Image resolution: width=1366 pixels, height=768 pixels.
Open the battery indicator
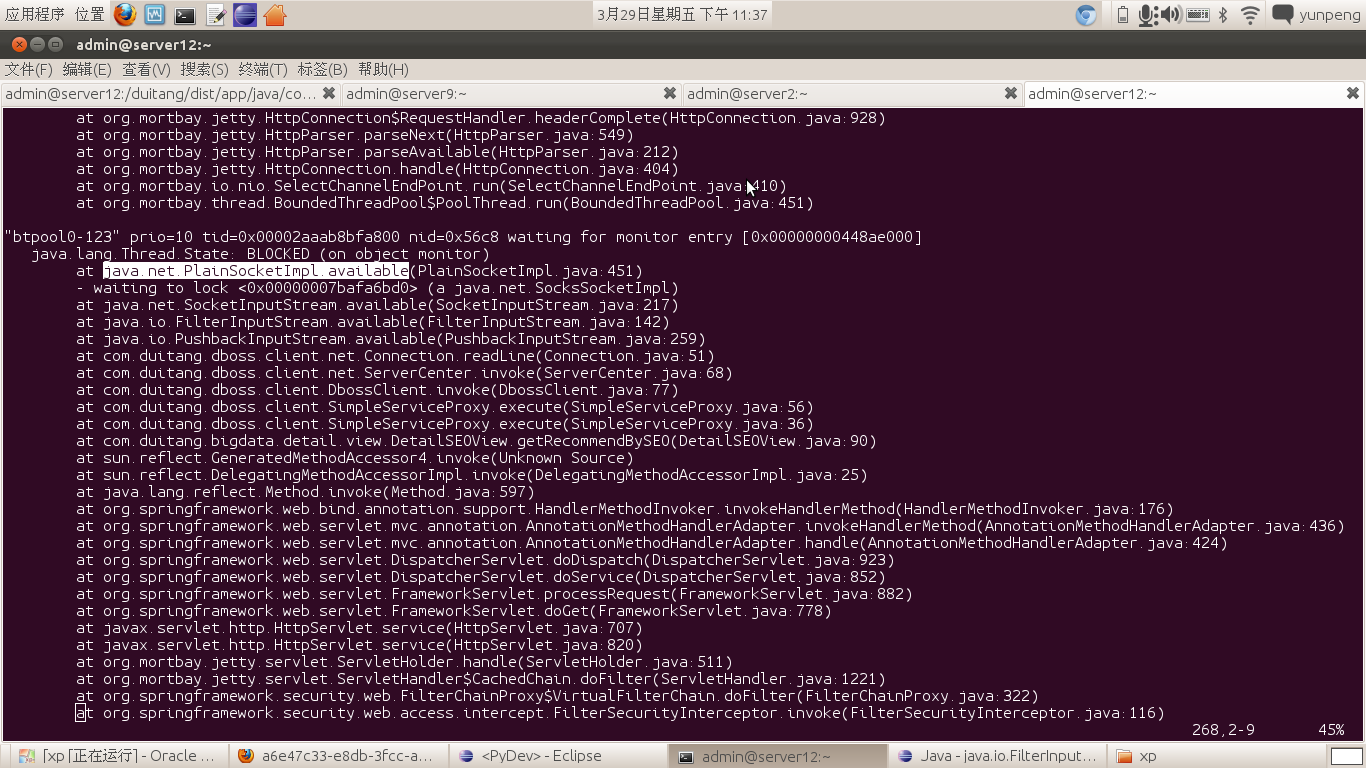click(x=1122, y=15)
